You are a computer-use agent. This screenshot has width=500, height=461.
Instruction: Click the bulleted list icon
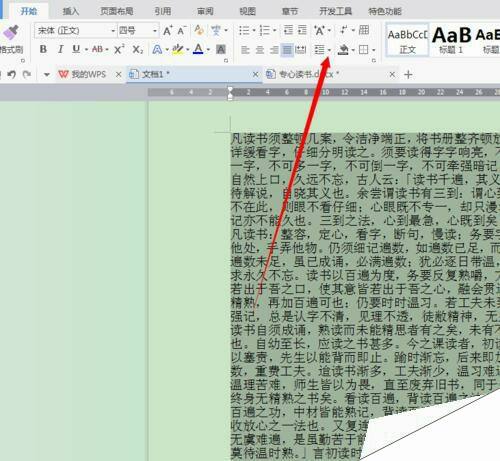[x=244, y=31]
